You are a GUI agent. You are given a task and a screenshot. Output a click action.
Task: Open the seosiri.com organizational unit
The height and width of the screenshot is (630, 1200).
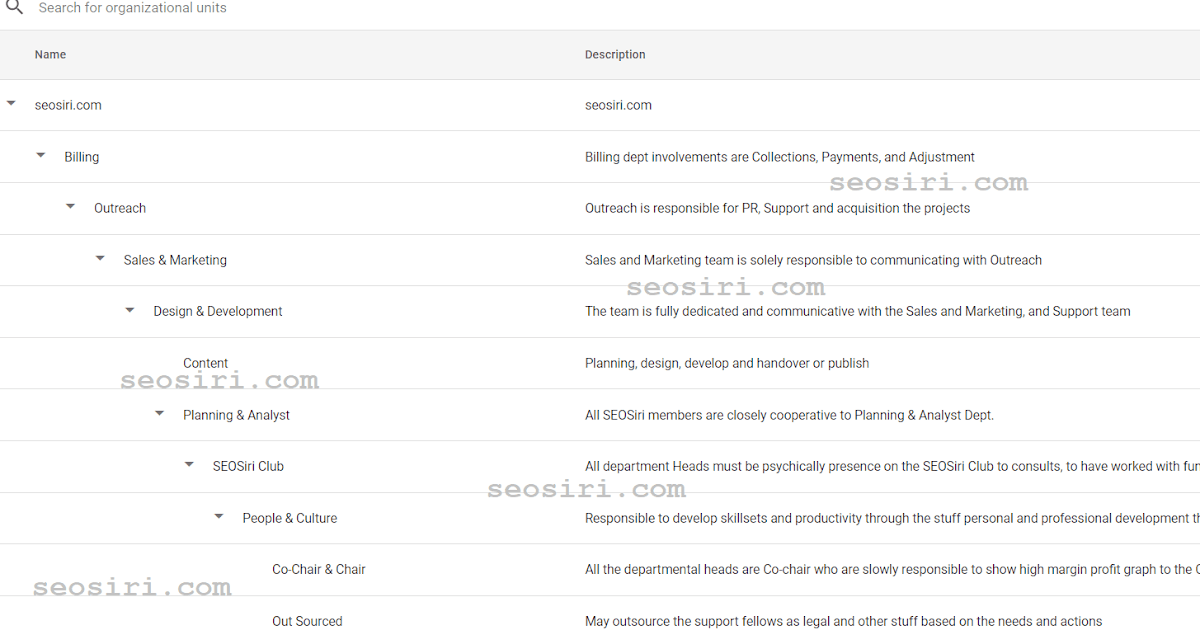[68, 104]
